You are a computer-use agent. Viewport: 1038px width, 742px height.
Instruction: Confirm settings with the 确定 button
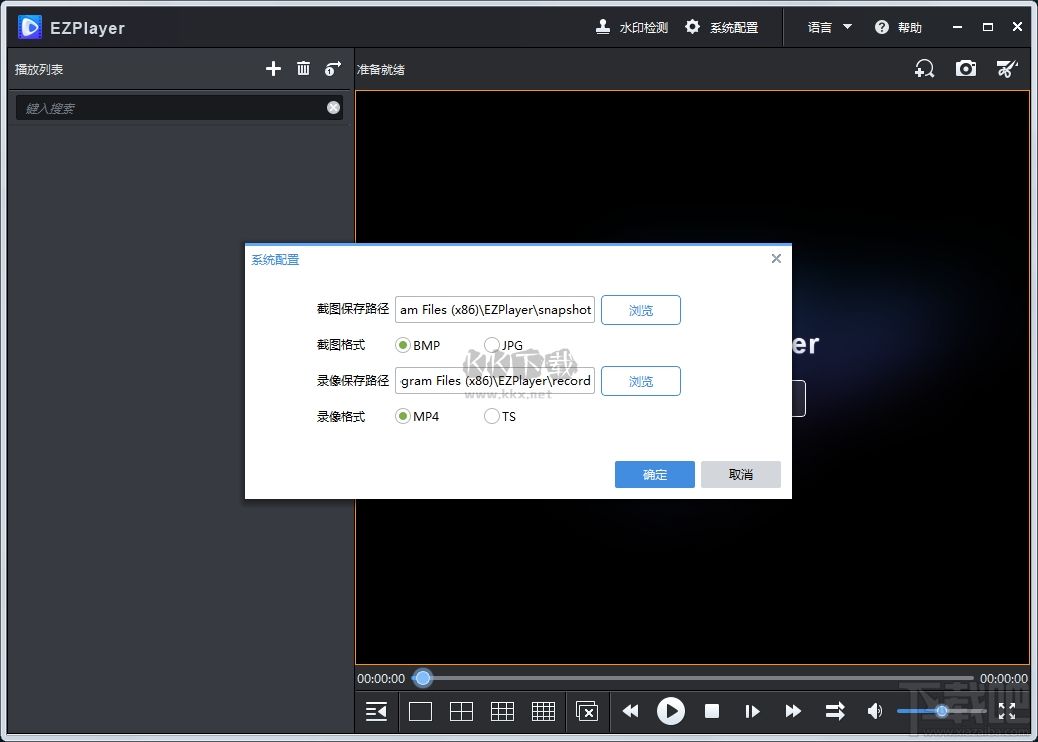click(x=654, y=474)
